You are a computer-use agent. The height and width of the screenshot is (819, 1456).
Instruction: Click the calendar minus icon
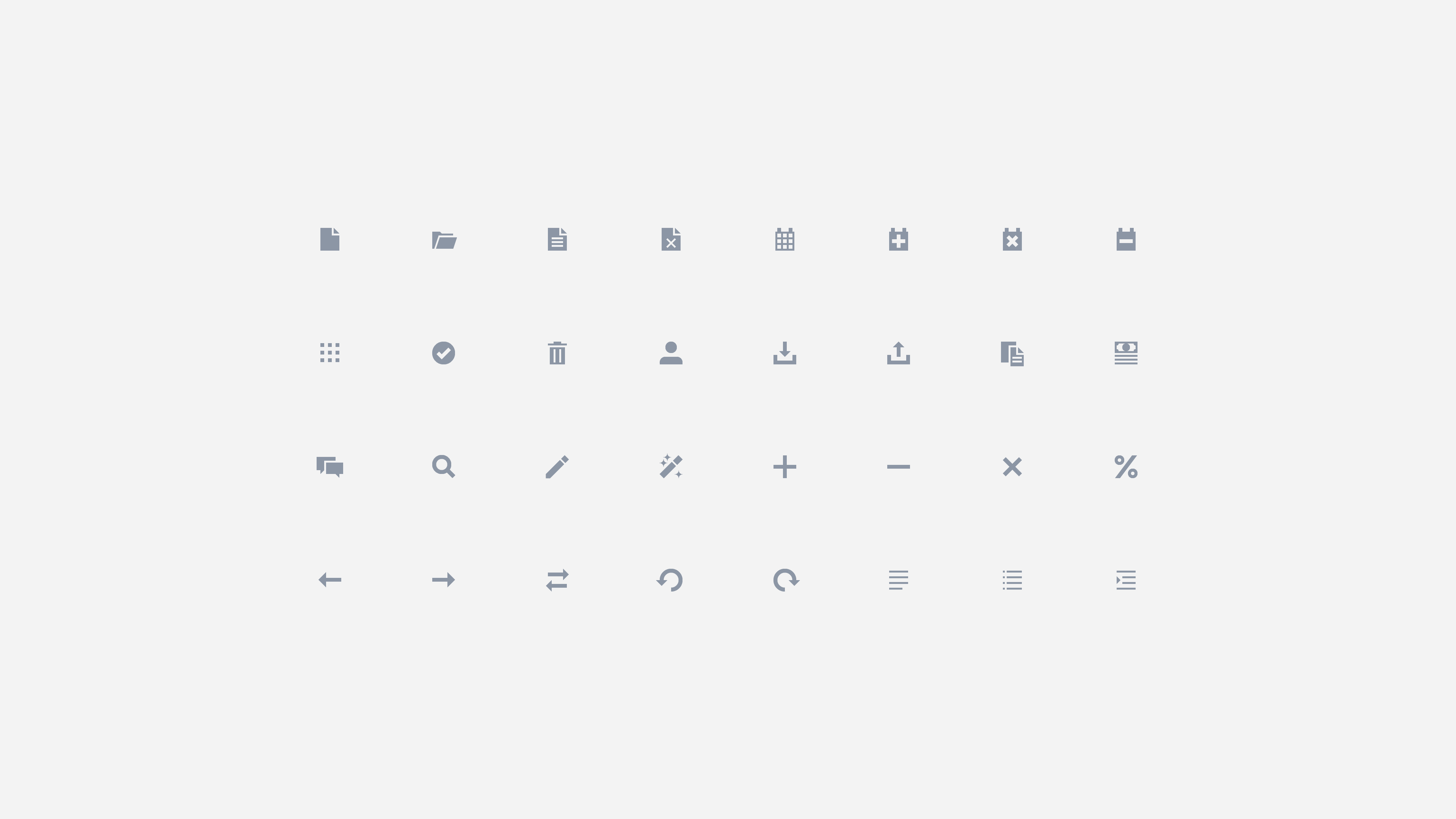tap(1126, 240)
